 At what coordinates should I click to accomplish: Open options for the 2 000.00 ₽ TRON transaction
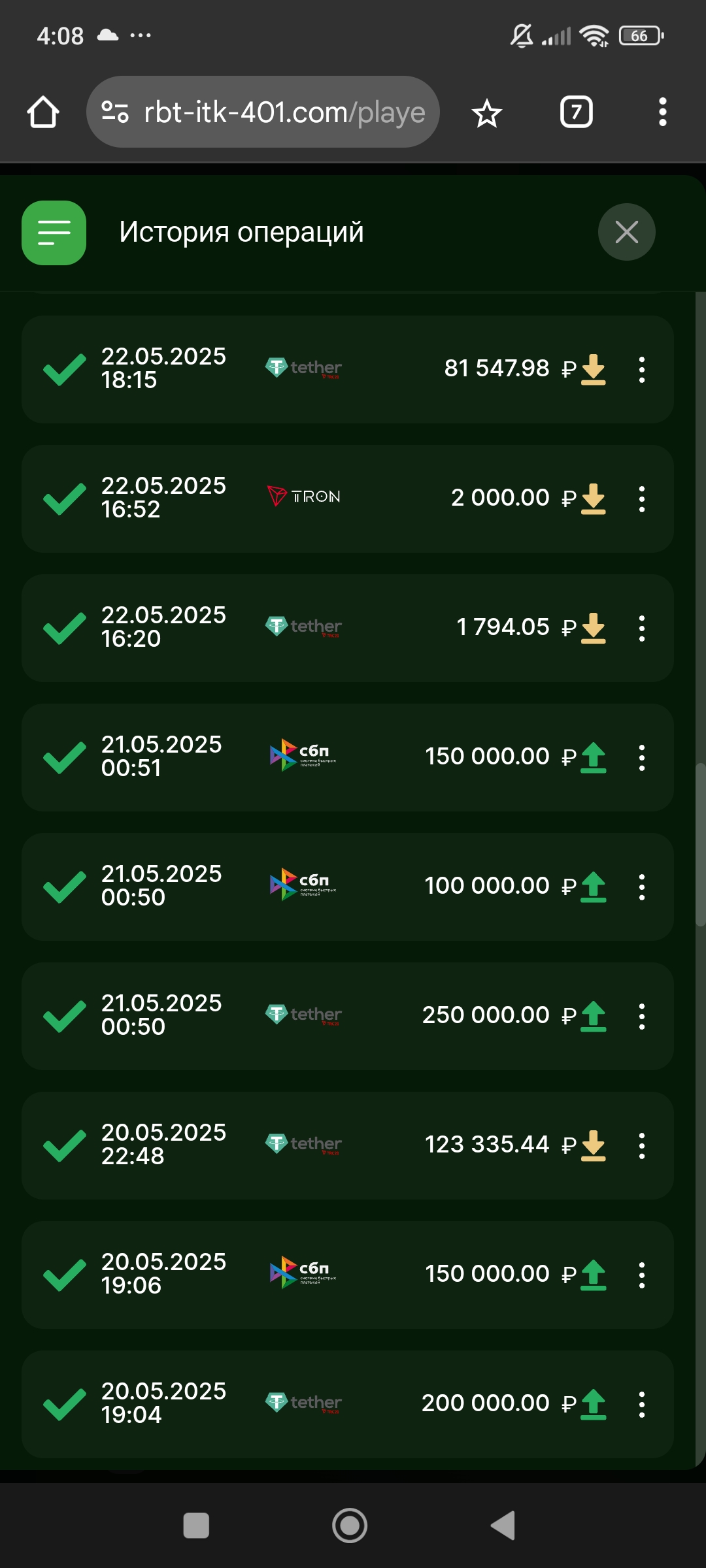click(642, 499)
